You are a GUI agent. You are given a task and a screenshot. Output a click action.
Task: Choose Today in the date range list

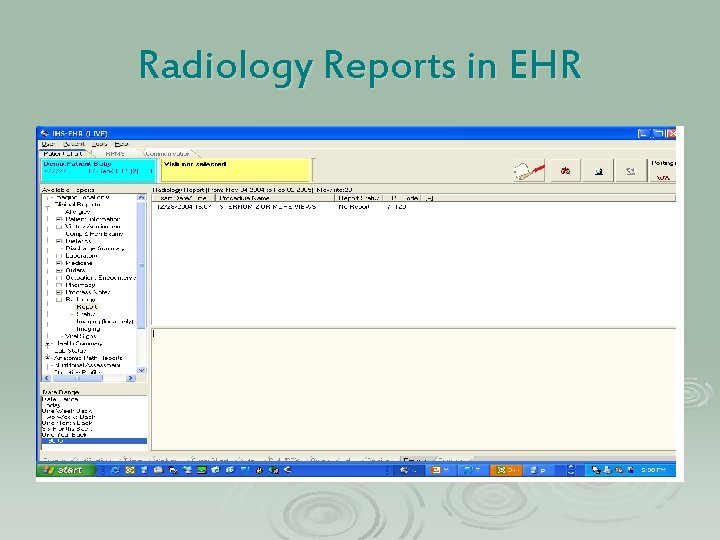coord(51,405)
